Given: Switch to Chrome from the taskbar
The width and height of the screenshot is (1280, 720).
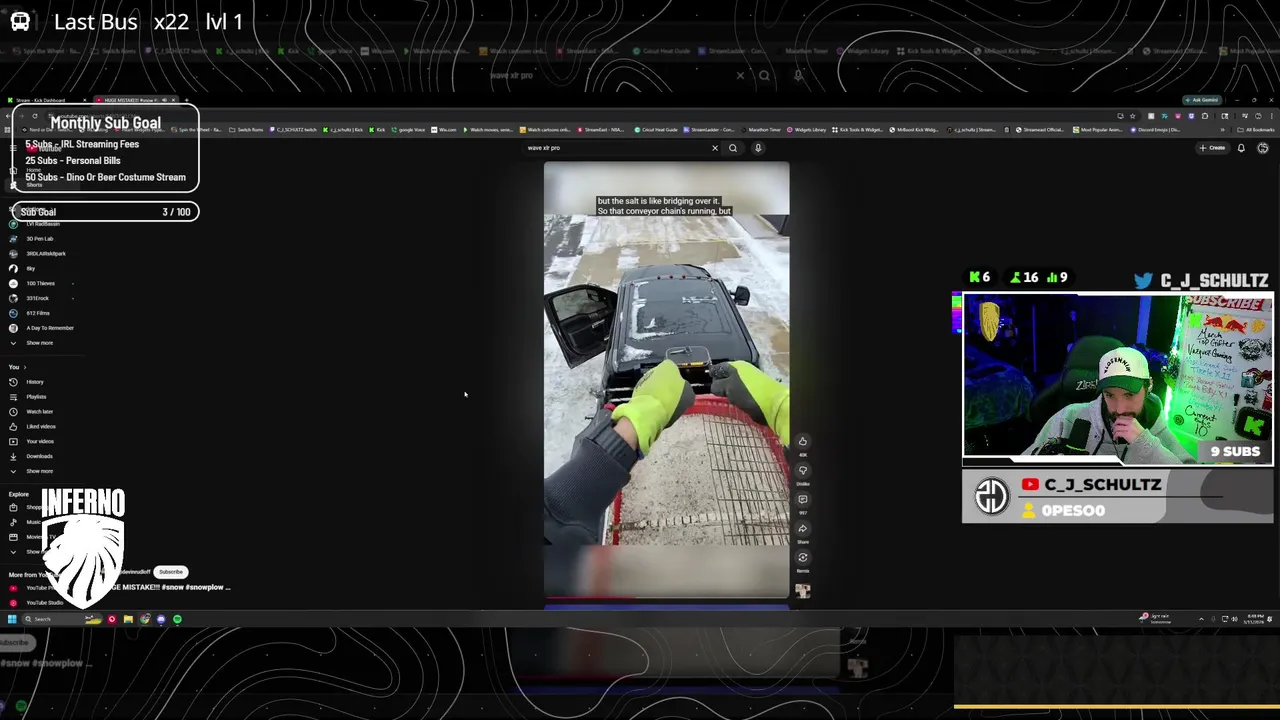Looking at the screenshot, I should click(x=144, y=619).
